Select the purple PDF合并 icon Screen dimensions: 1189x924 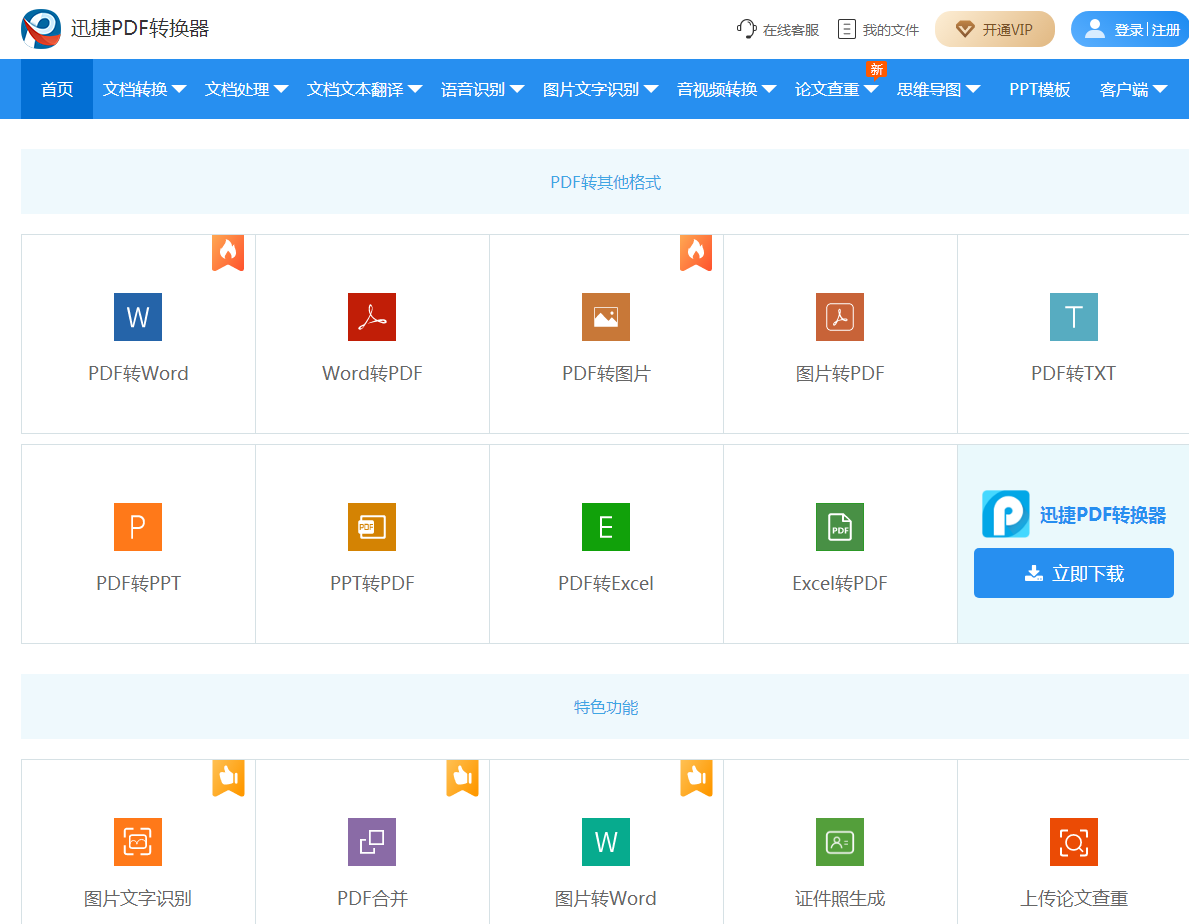click(372, 842)
